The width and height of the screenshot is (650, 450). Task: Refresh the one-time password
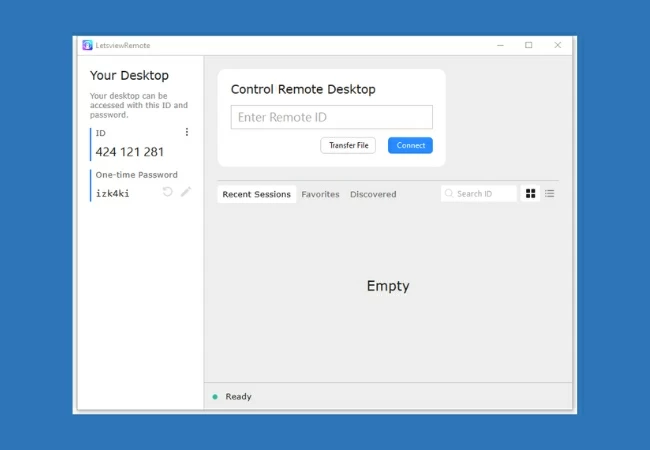coord(167,192)
